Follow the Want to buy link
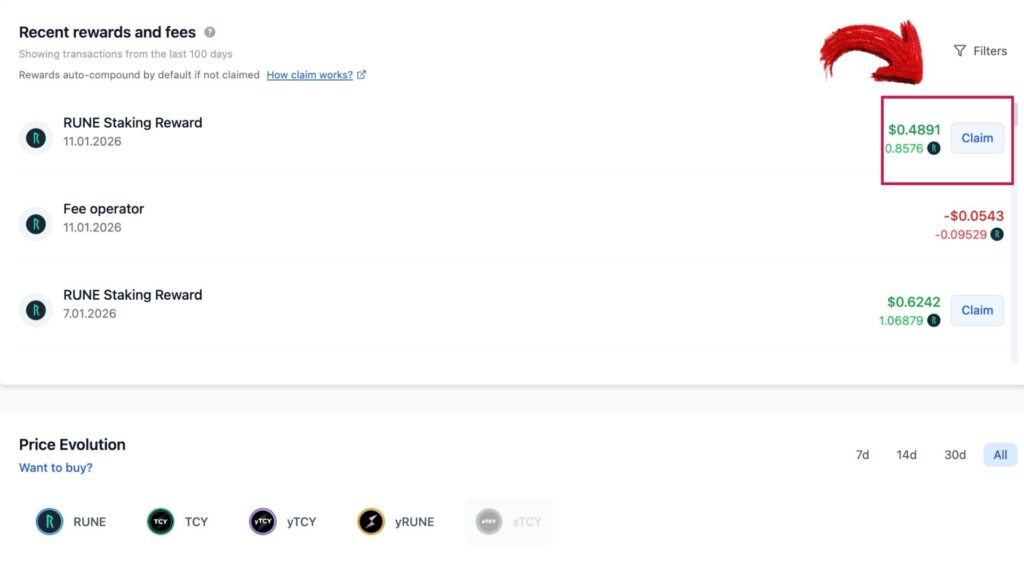Image resolution: width=1024 pixels, height=576 pixels. [x=56, y=468]
